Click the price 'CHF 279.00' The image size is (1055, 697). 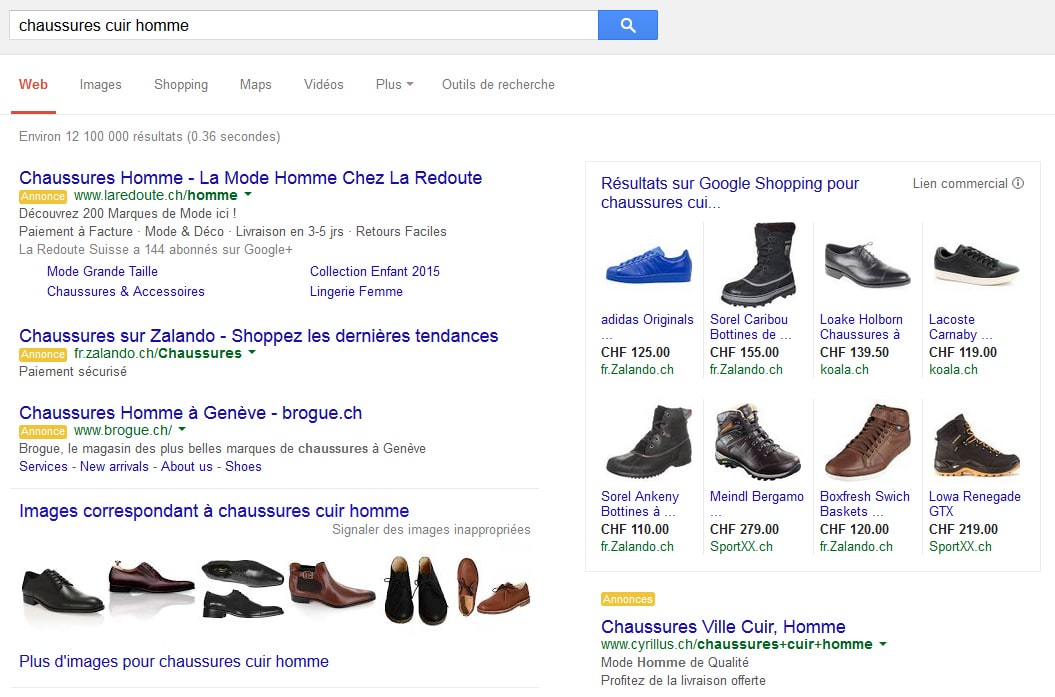click(744, 529)
